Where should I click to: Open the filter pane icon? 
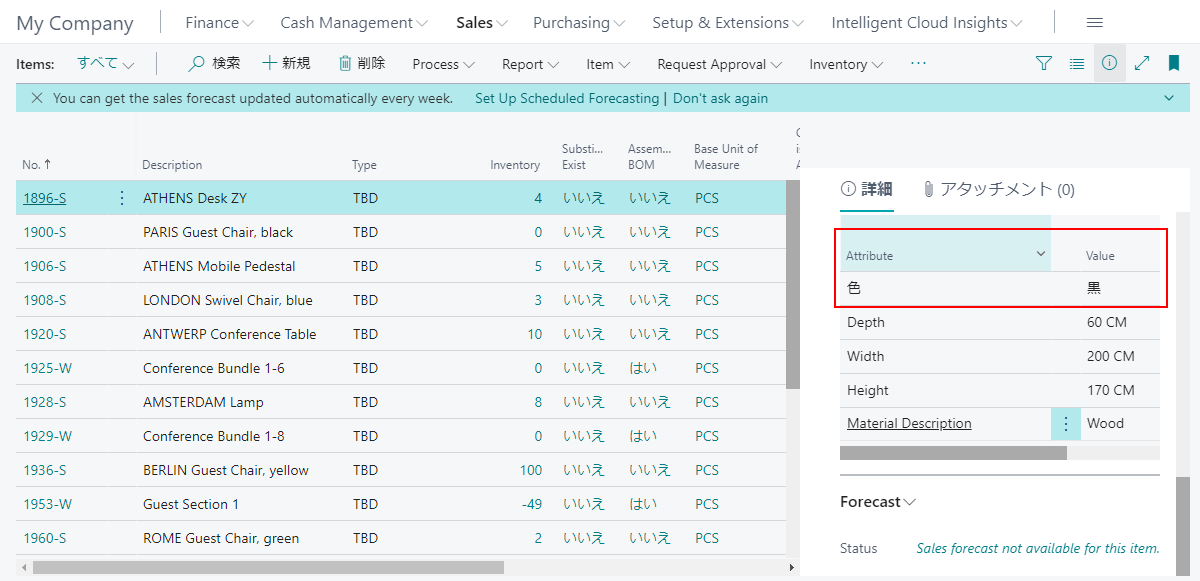tap(1044, 63)
